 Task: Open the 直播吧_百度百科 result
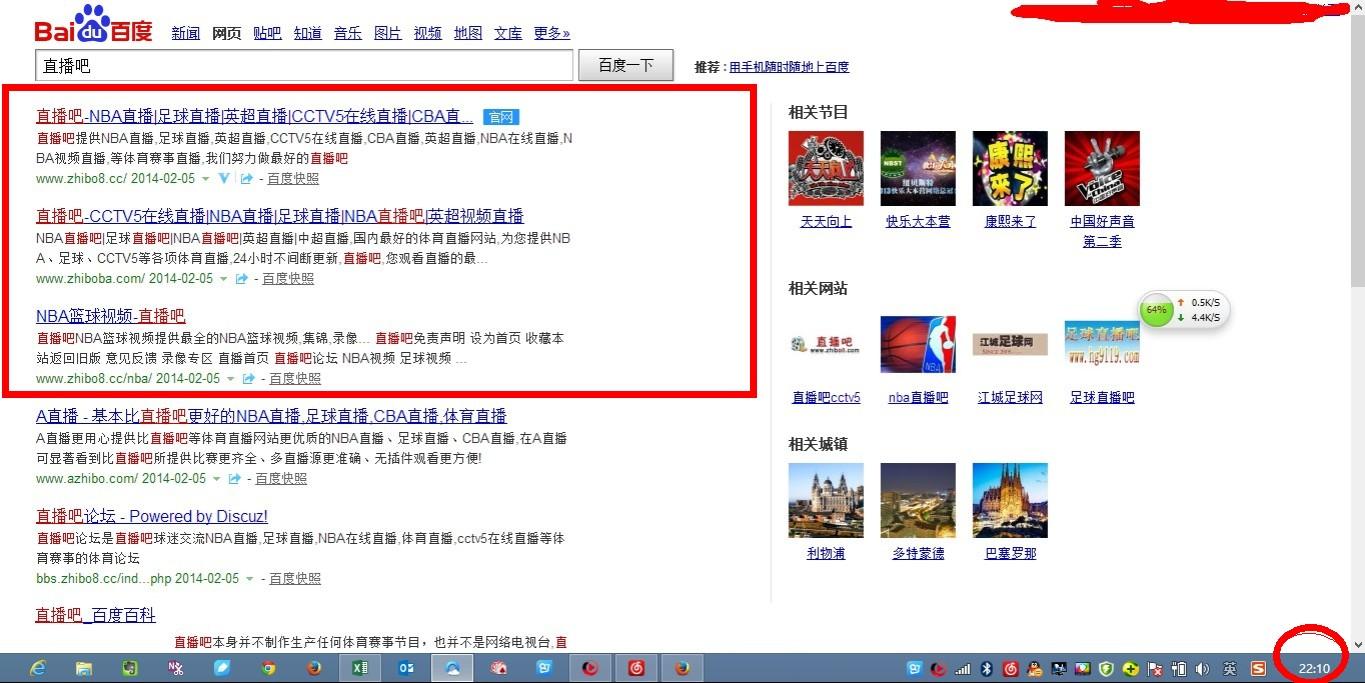tap(96, 615)
